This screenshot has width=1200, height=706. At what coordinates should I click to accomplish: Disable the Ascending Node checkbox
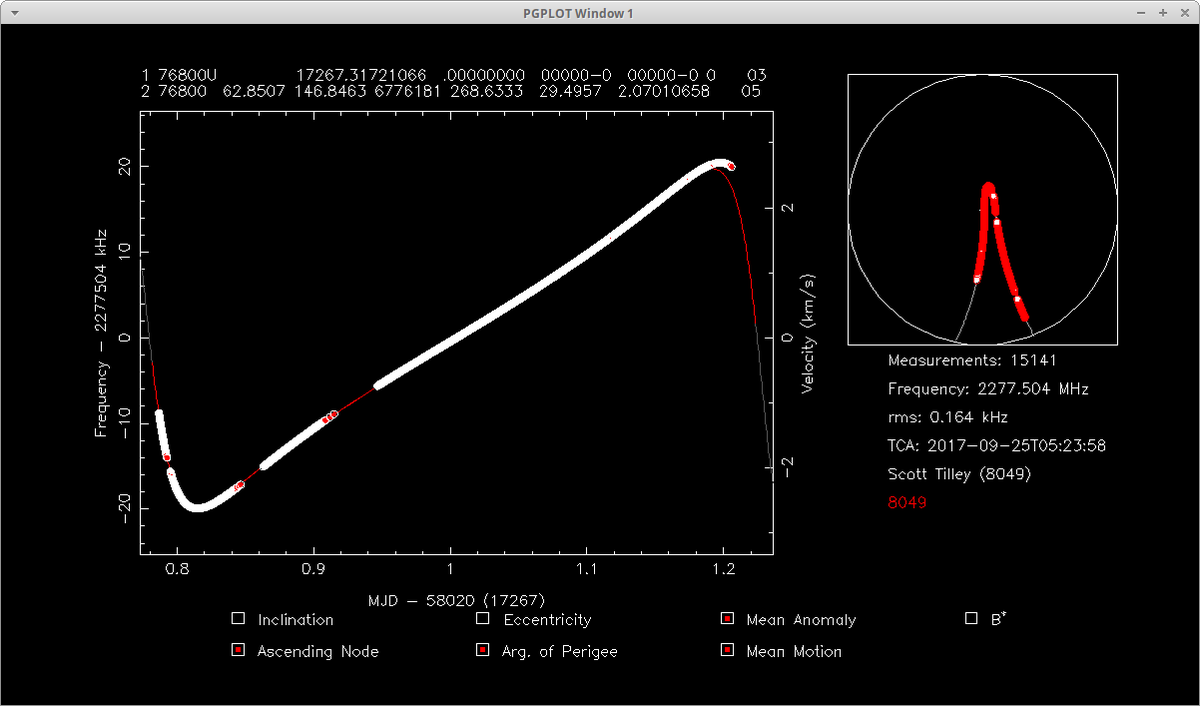point(238,651)
